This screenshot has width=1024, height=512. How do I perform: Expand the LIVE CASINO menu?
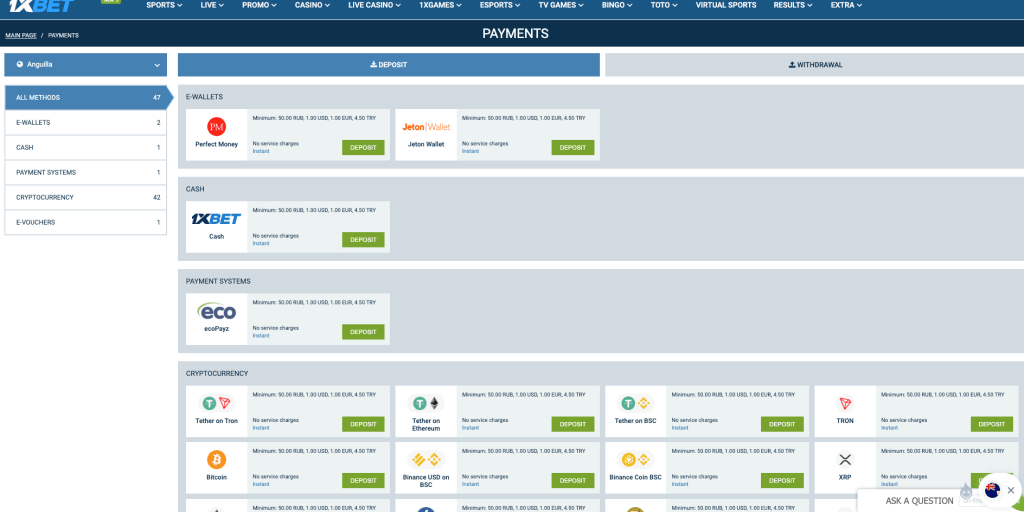[375, 5]
